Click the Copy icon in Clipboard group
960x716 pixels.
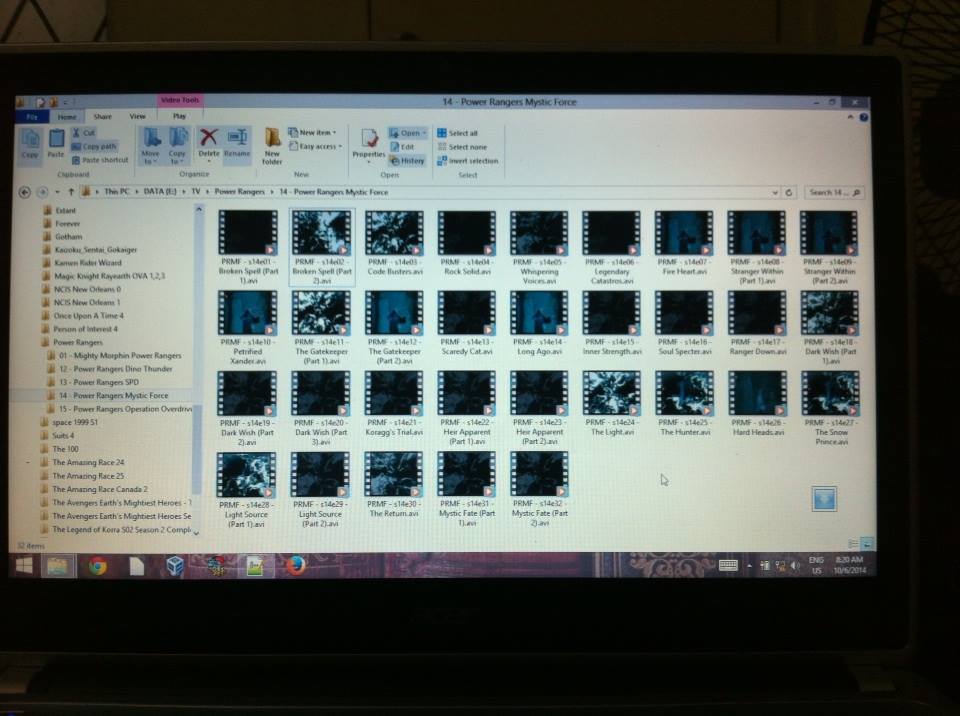point(30,142)
